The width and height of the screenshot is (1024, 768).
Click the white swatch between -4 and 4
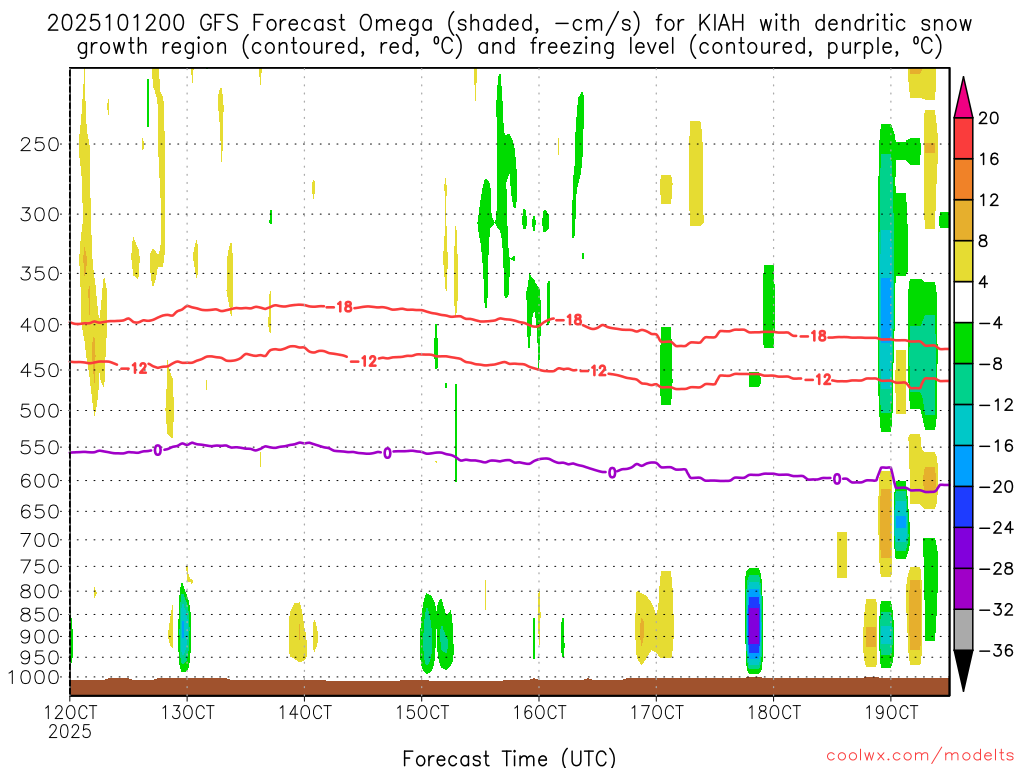tap(963, 302)
